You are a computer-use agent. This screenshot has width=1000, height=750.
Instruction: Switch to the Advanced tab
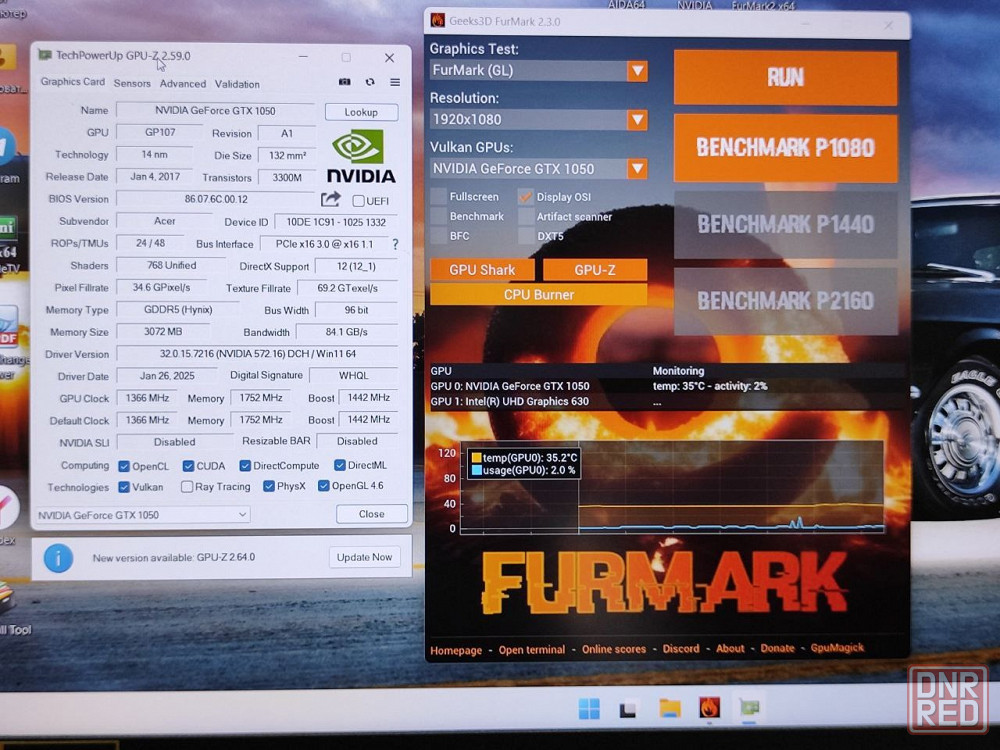[x=182, y=84]
